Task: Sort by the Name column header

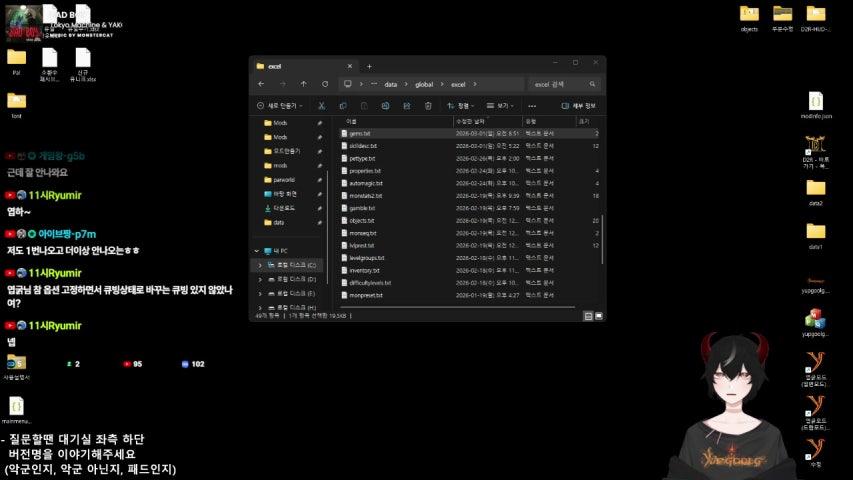Action: (x=398, y=121)
